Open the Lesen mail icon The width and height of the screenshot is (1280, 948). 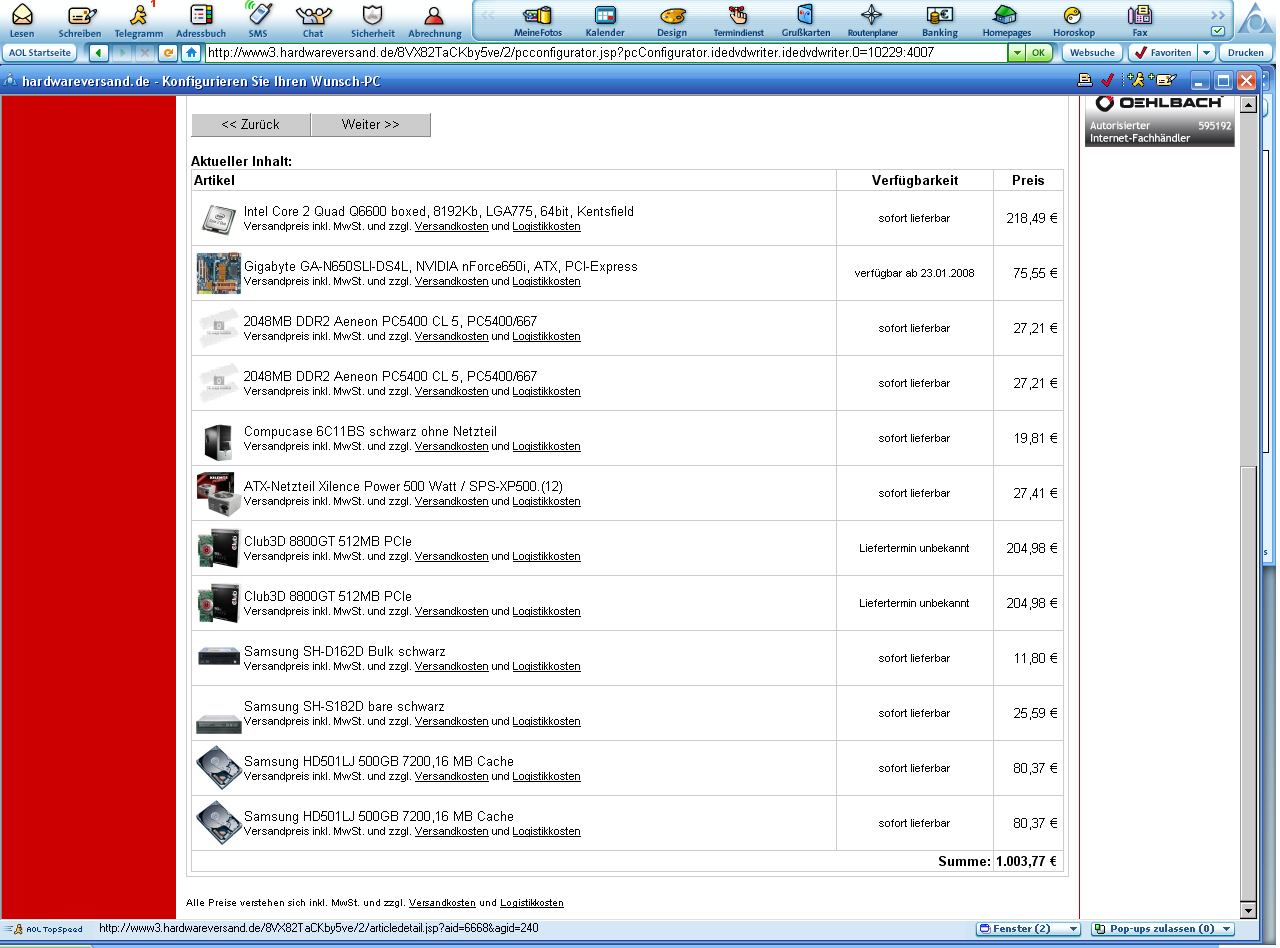pyautogui.click(x=21, y=15)
